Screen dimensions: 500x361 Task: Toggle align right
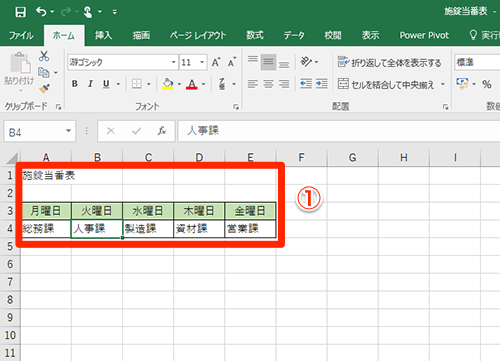[x=284, y=84]
